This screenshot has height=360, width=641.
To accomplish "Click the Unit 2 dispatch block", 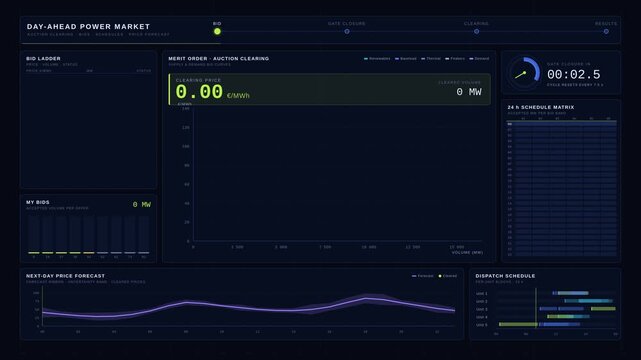I will pyautogui.click(x=588, y=301).
